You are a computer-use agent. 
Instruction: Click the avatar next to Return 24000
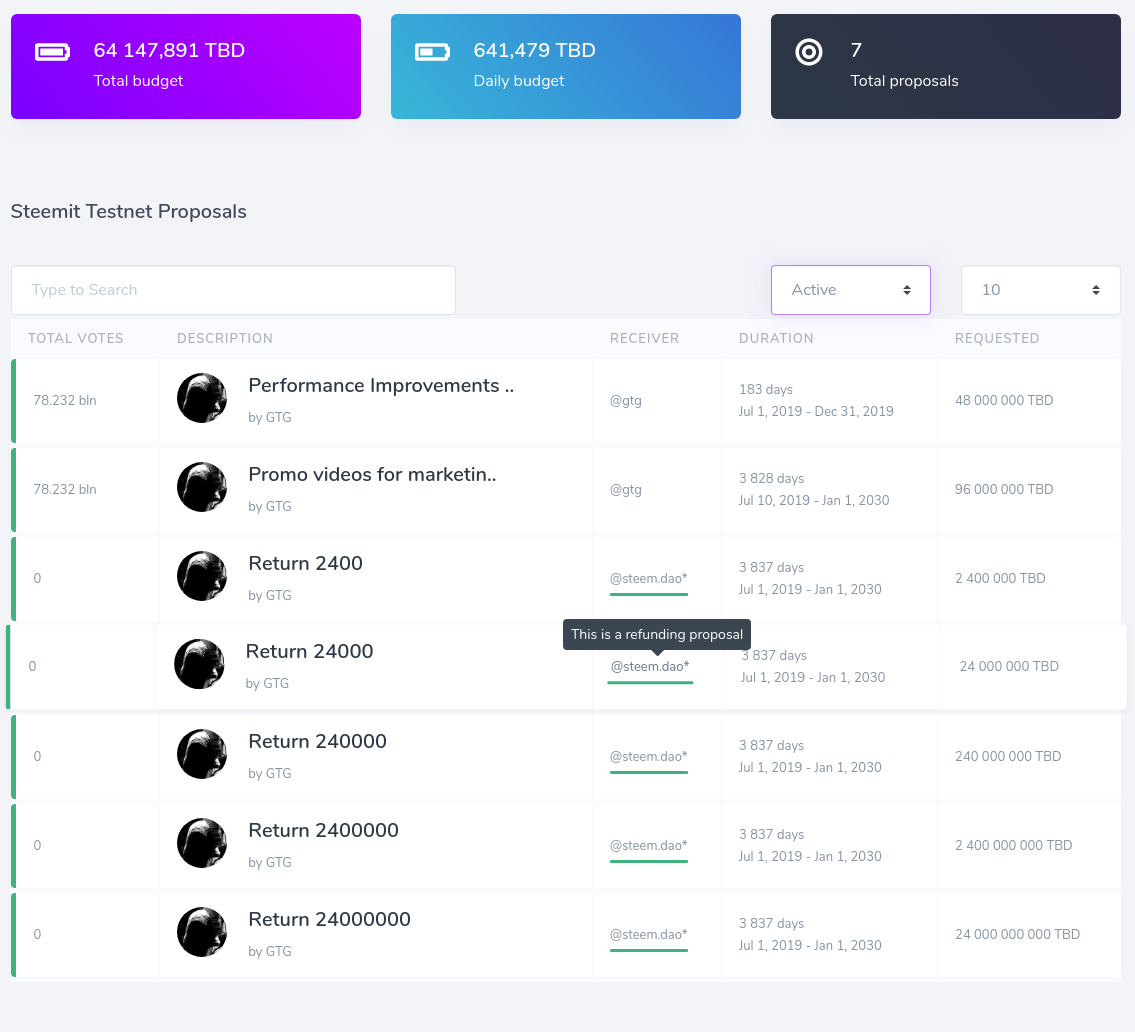coord(199,664)
